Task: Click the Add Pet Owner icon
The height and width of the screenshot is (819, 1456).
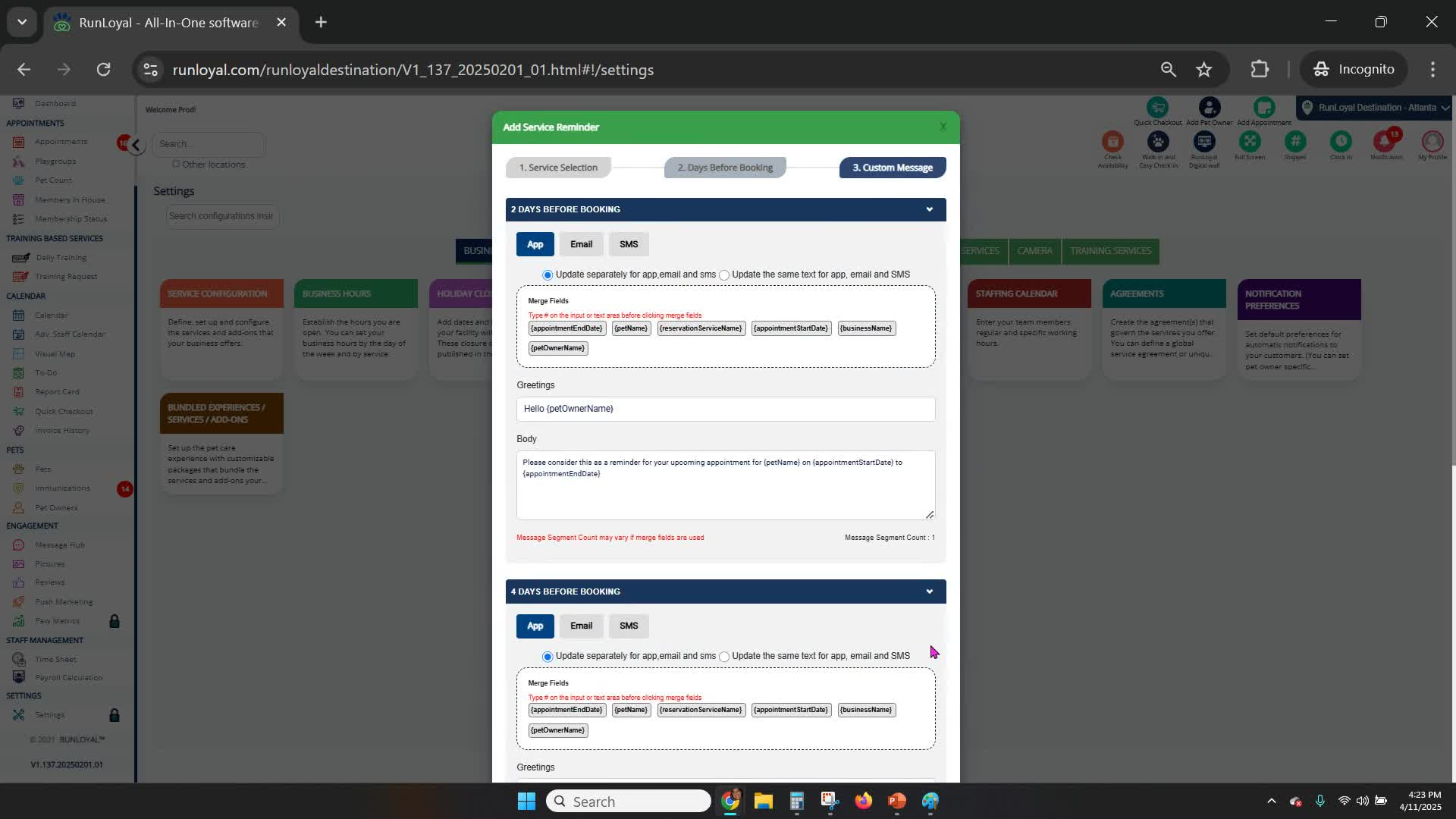Action: 1210,108
